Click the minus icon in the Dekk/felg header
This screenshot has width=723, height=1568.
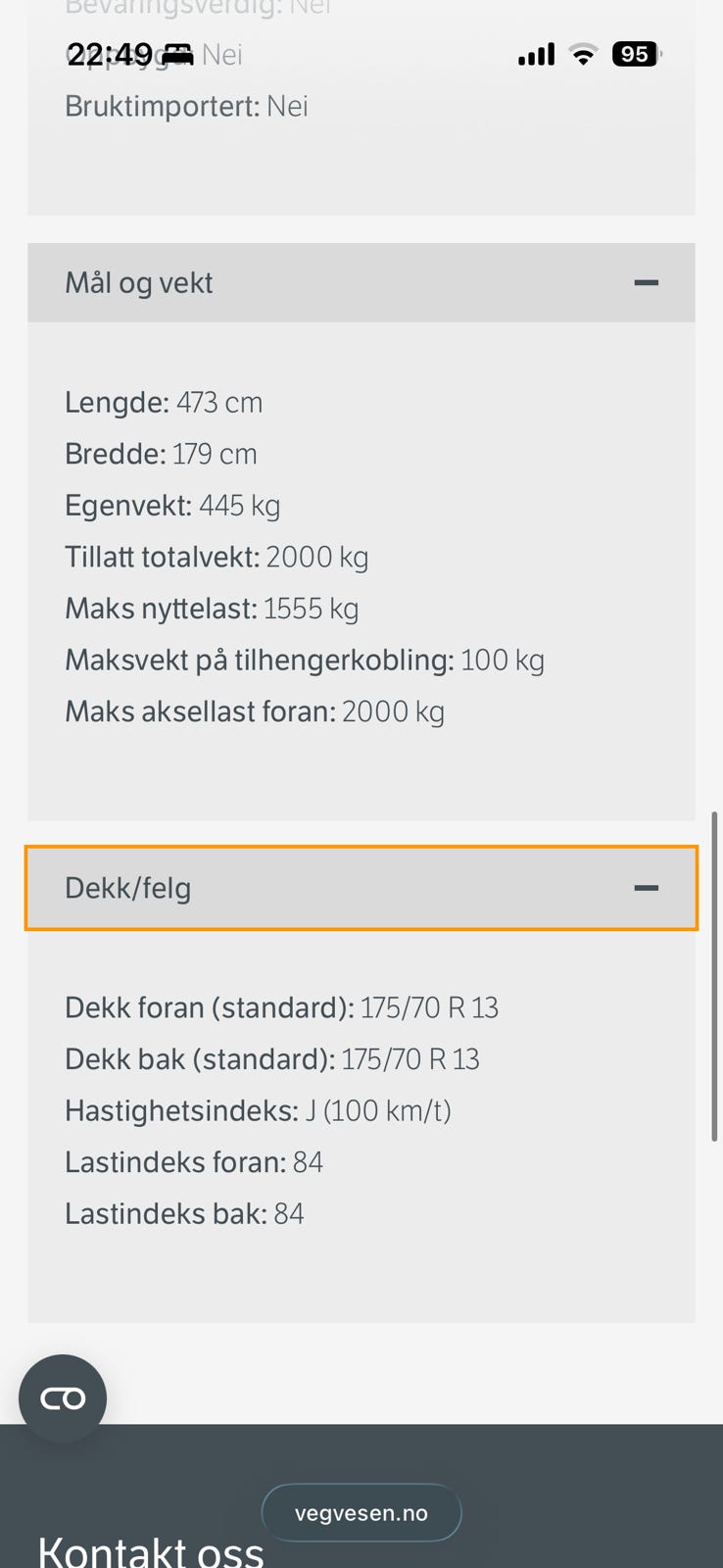pyautogui.click(x=646, y=888)
